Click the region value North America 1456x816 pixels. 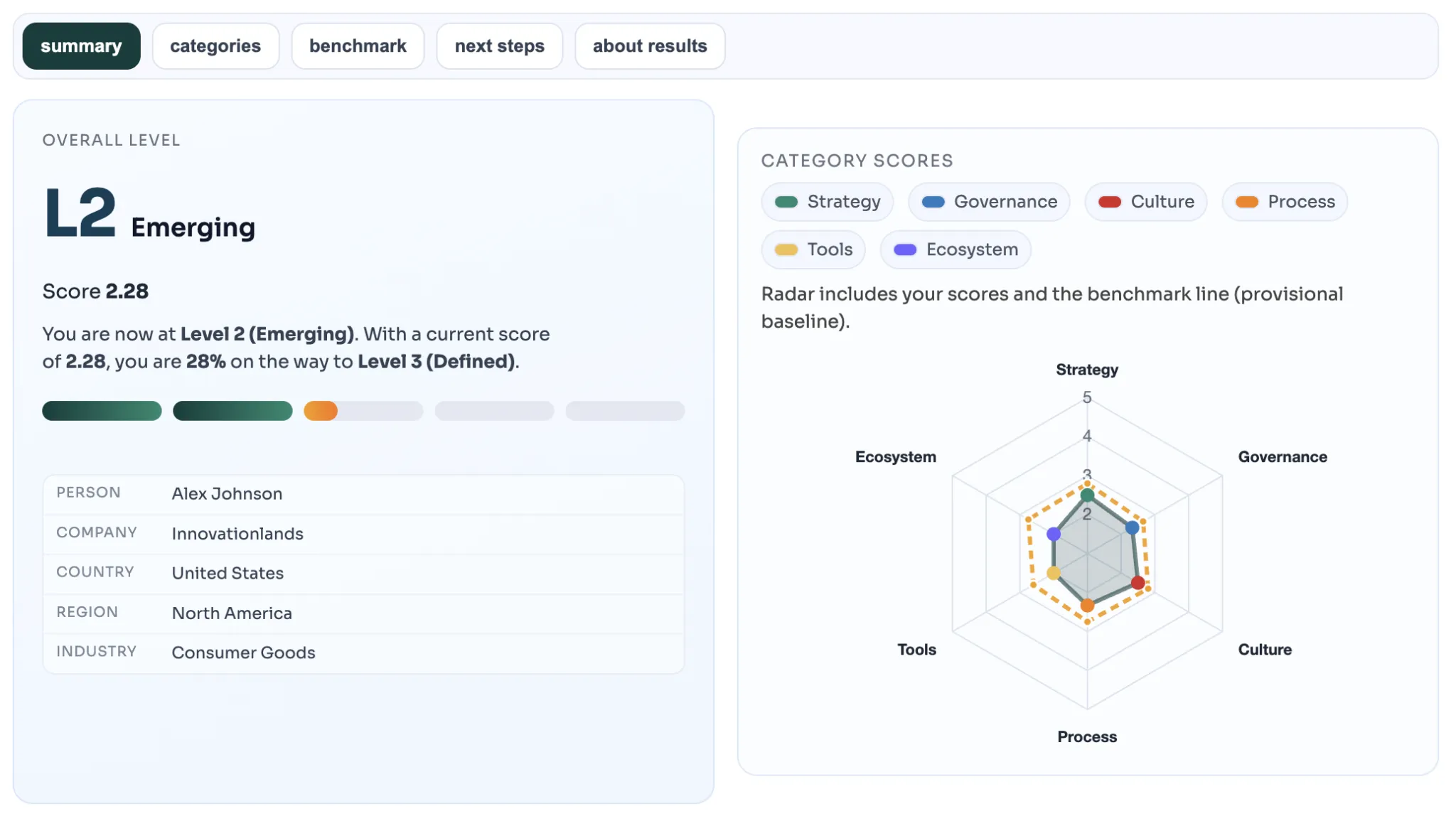[232, 613]
